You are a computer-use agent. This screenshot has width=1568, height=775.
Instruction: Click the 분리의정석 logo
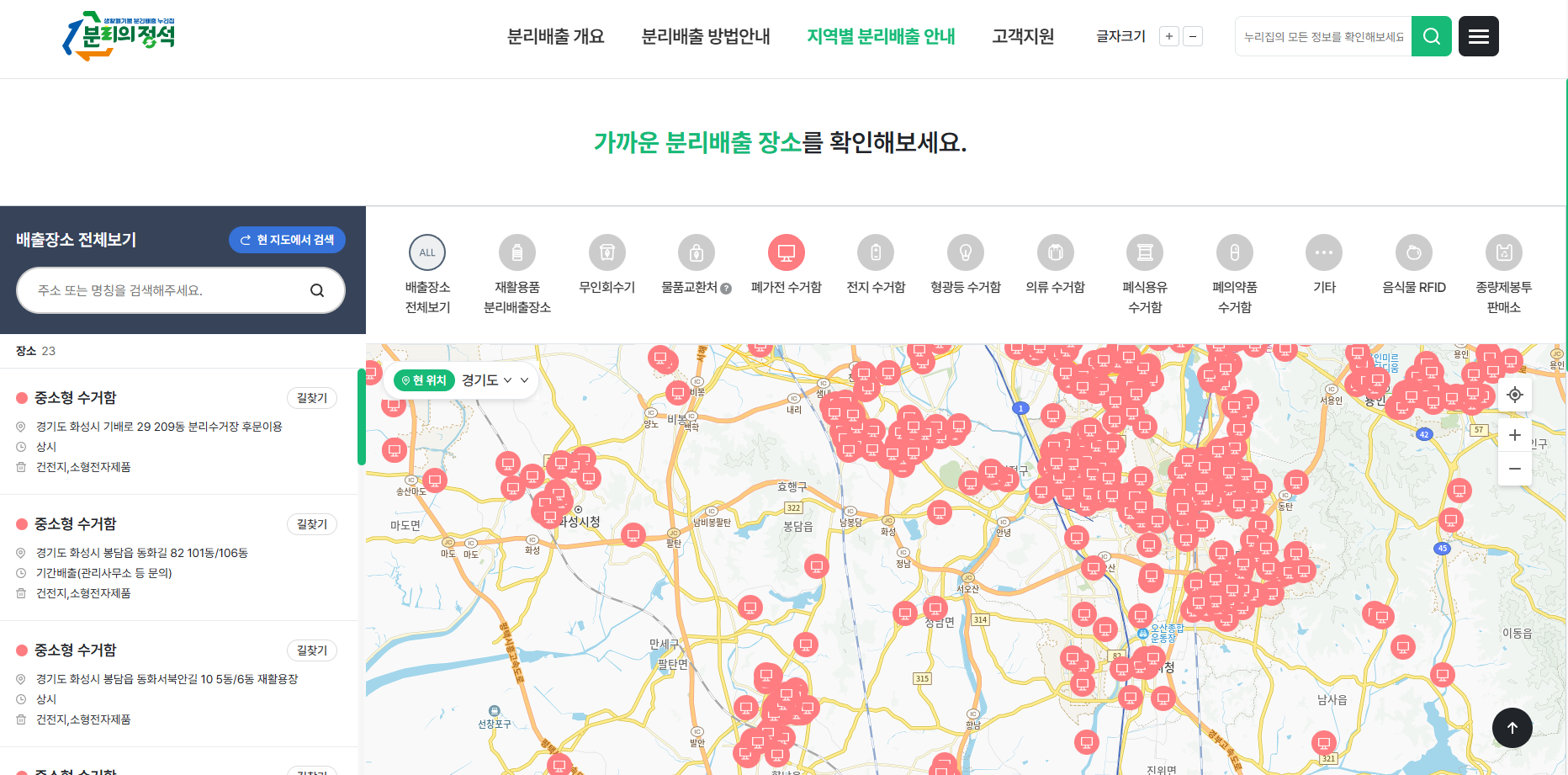point(119,36)
